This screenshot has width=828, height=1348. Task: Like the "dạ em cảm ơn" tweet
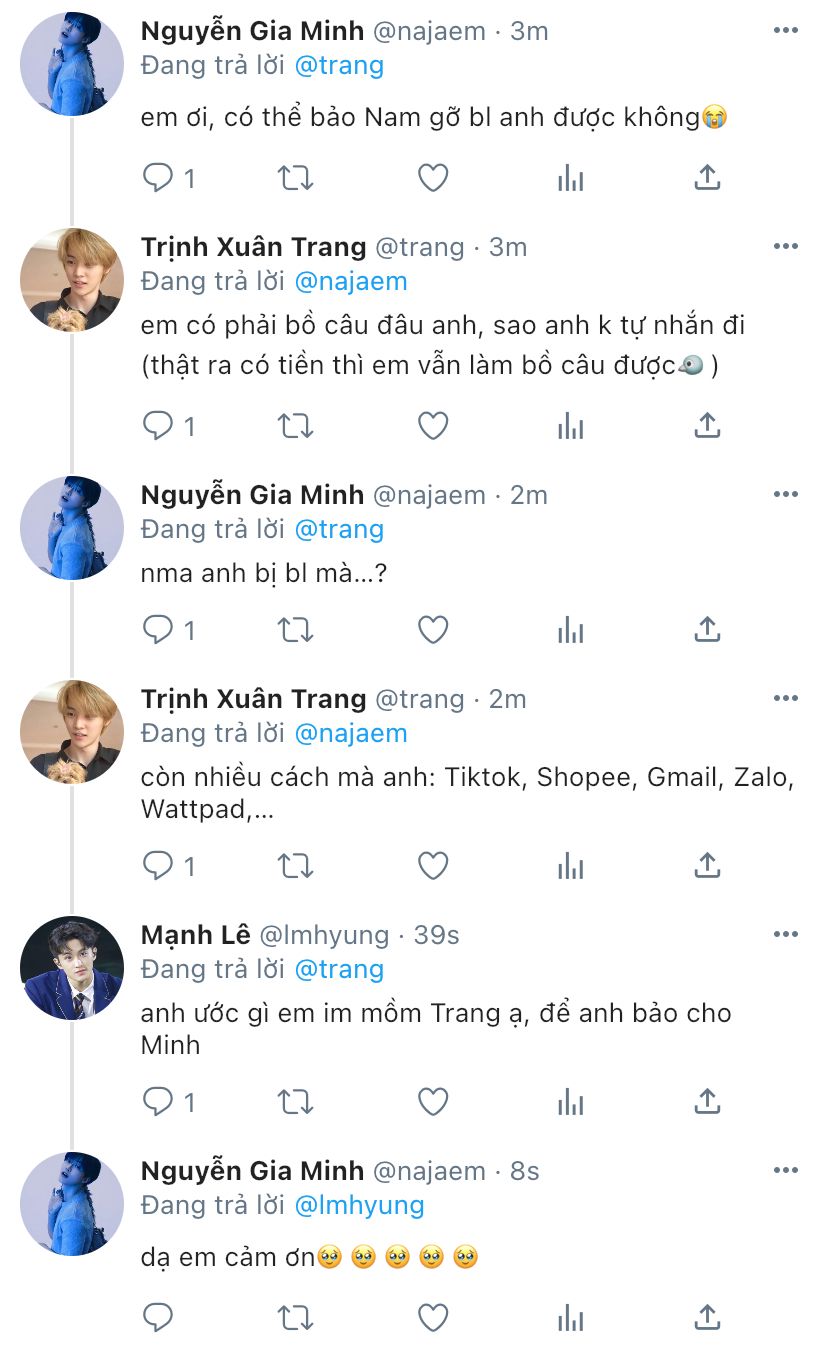pyautogui.click(x=432, y=1318)
